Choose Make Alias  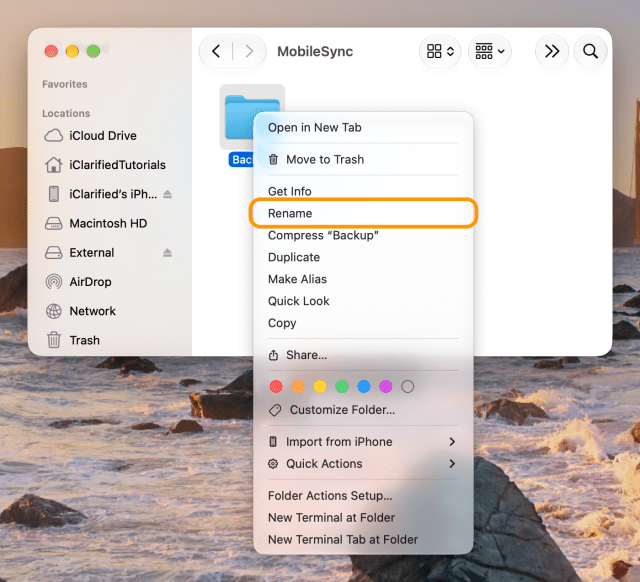[x=363, y=279]
